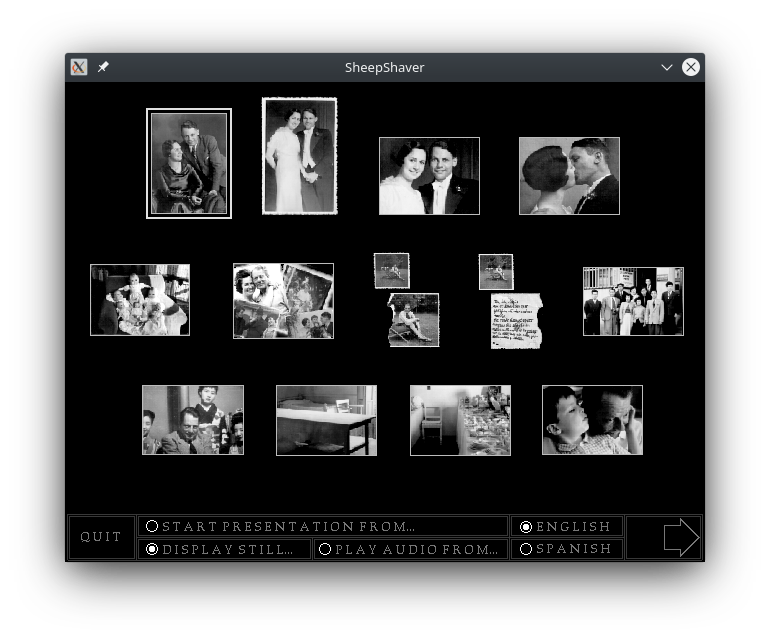Click the pin icon in the title bar

pos(103,67)
